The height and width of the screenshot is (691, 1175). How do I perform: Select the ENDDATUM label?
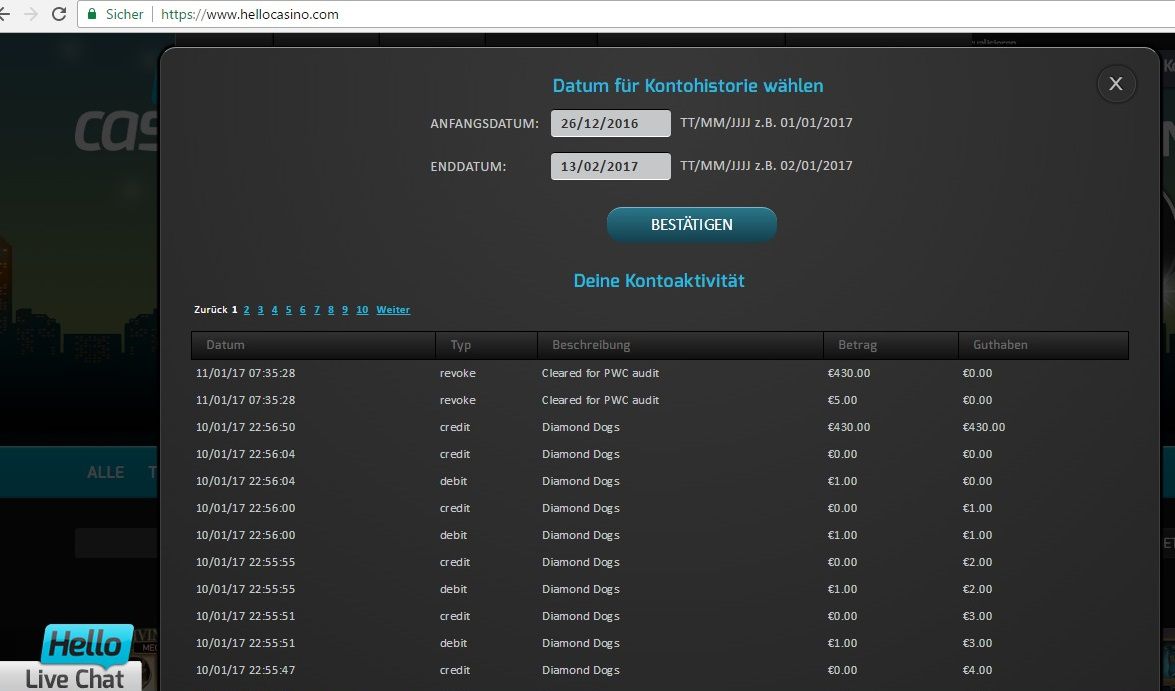pos(468,166)
